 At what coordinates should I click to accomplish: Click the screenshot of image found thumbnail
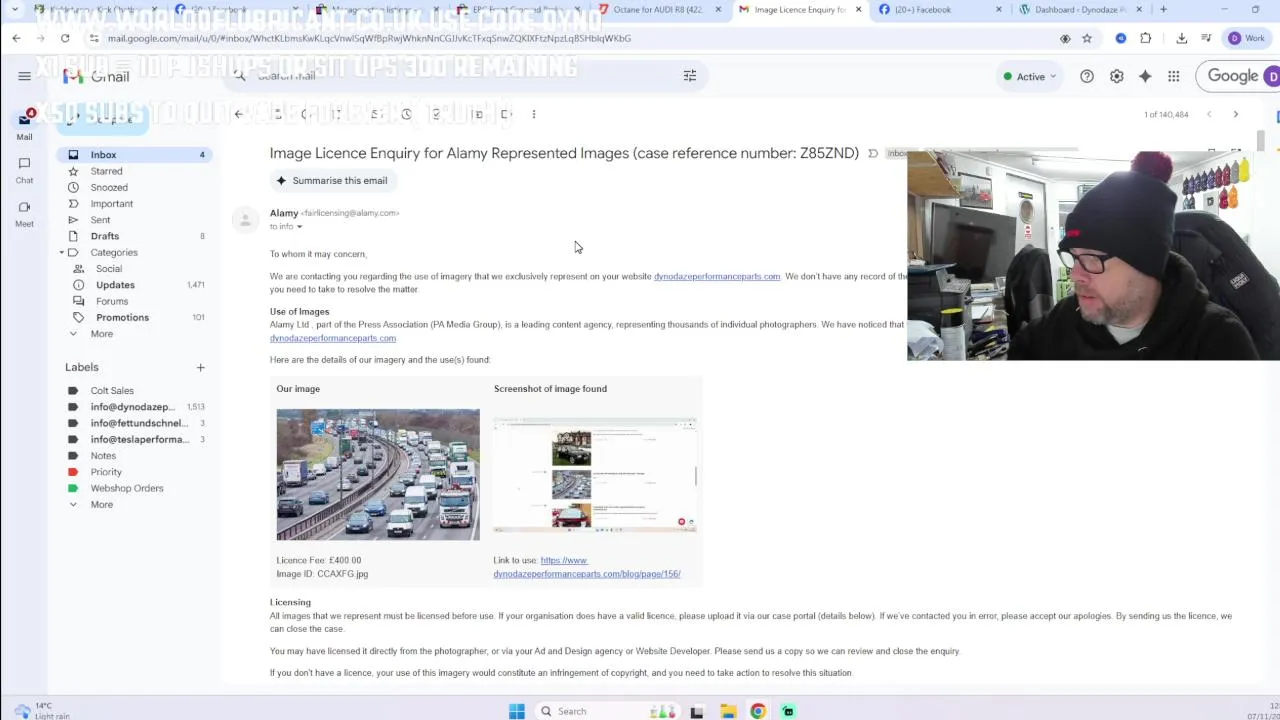pyautogui.click(x=595, y=476)
